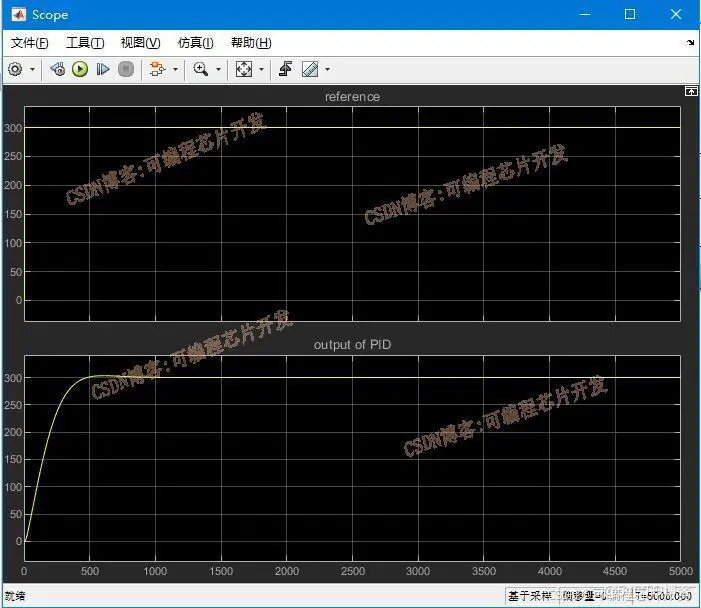The width and height of the screenshot is (701, 608).
Task: Click the 就绪 status bar text
Action: coord(15,596)
